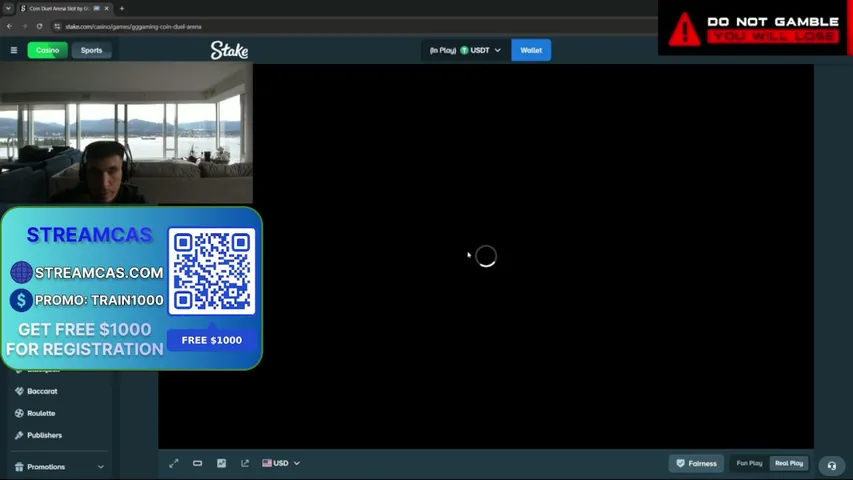Go to the Stake logo home page
Viewport: 853px width, 480px height.
(229, 50)
